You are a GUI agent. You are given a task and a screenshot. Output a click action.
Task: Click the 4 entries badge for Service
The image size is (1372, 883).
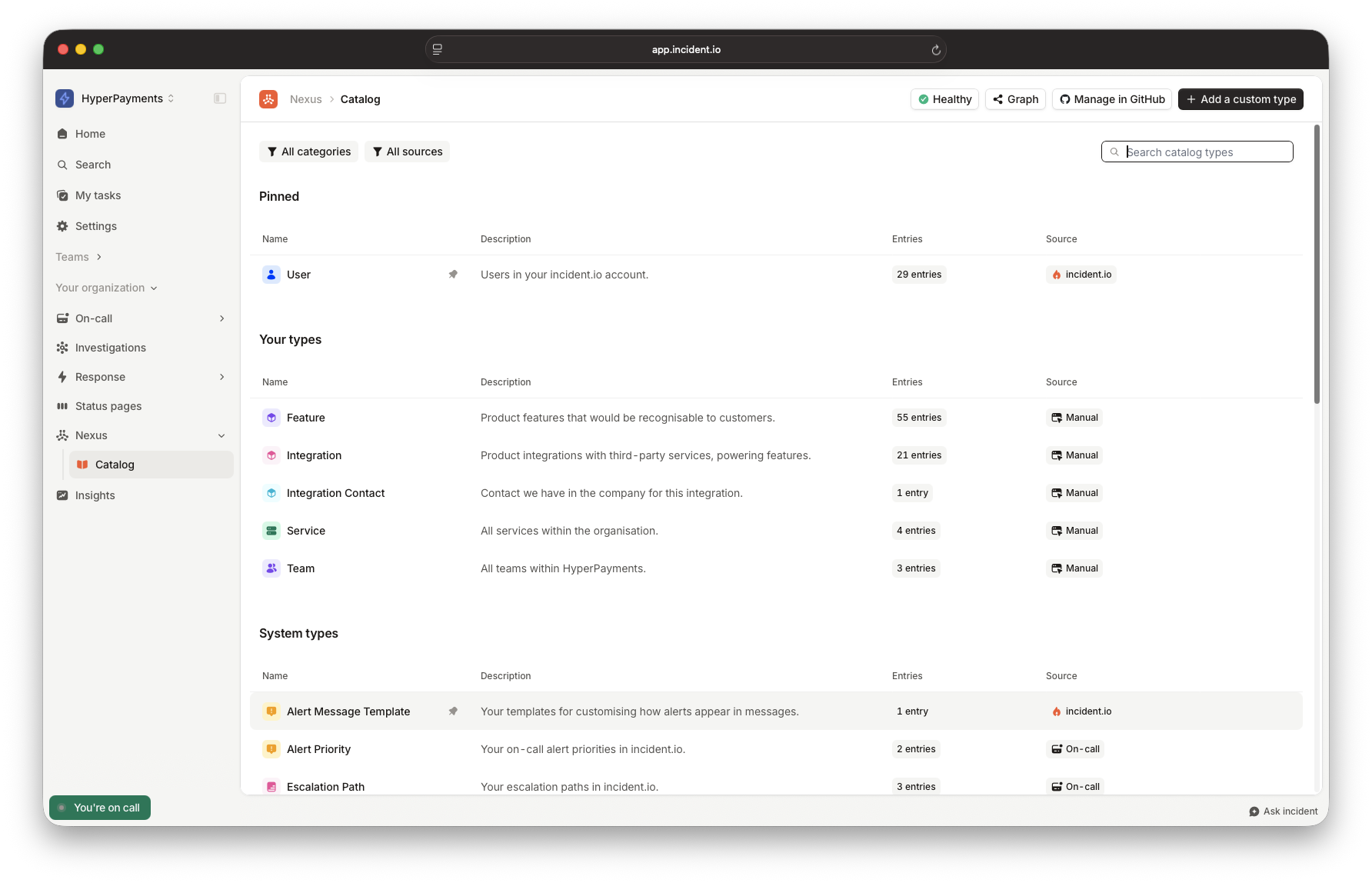click(x=916, y=531)
